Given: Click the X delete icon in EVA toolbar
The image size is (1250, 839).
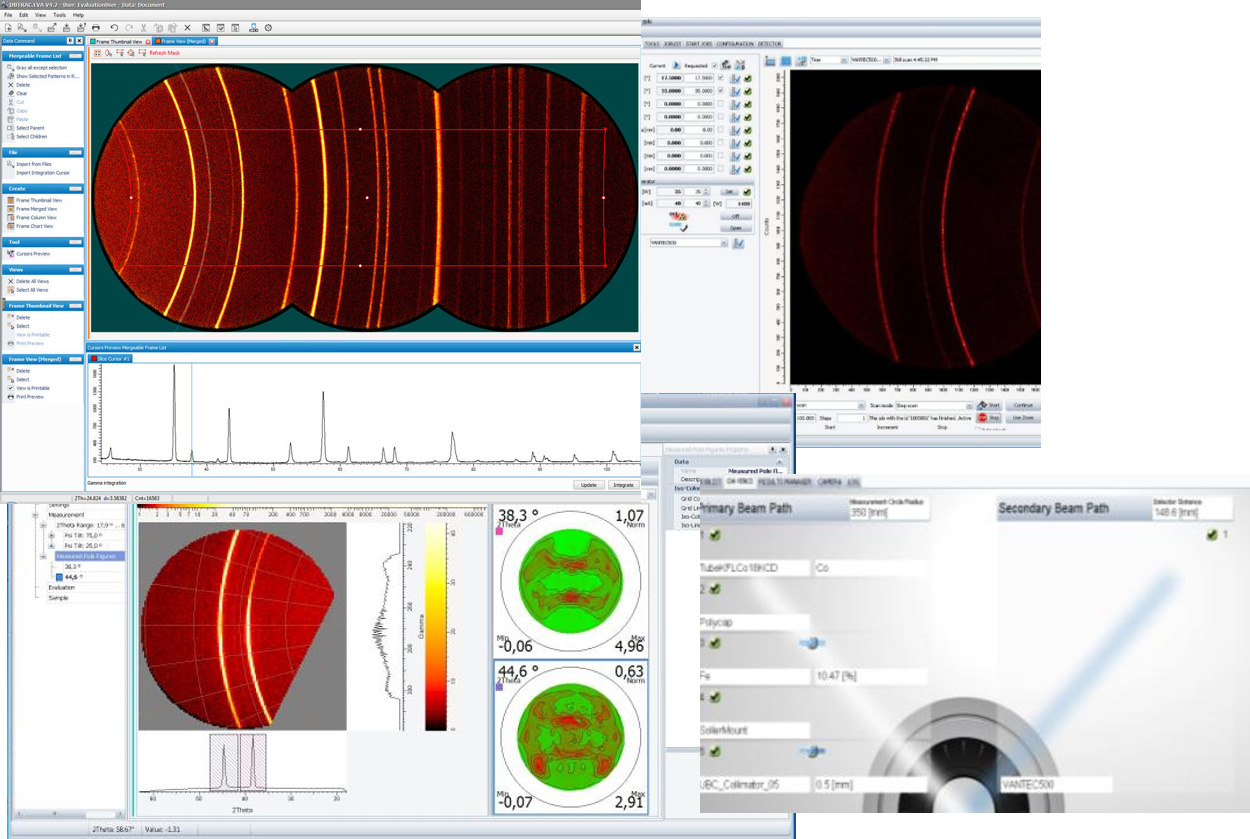Looking at the screenshot, I should coord(187,27).
